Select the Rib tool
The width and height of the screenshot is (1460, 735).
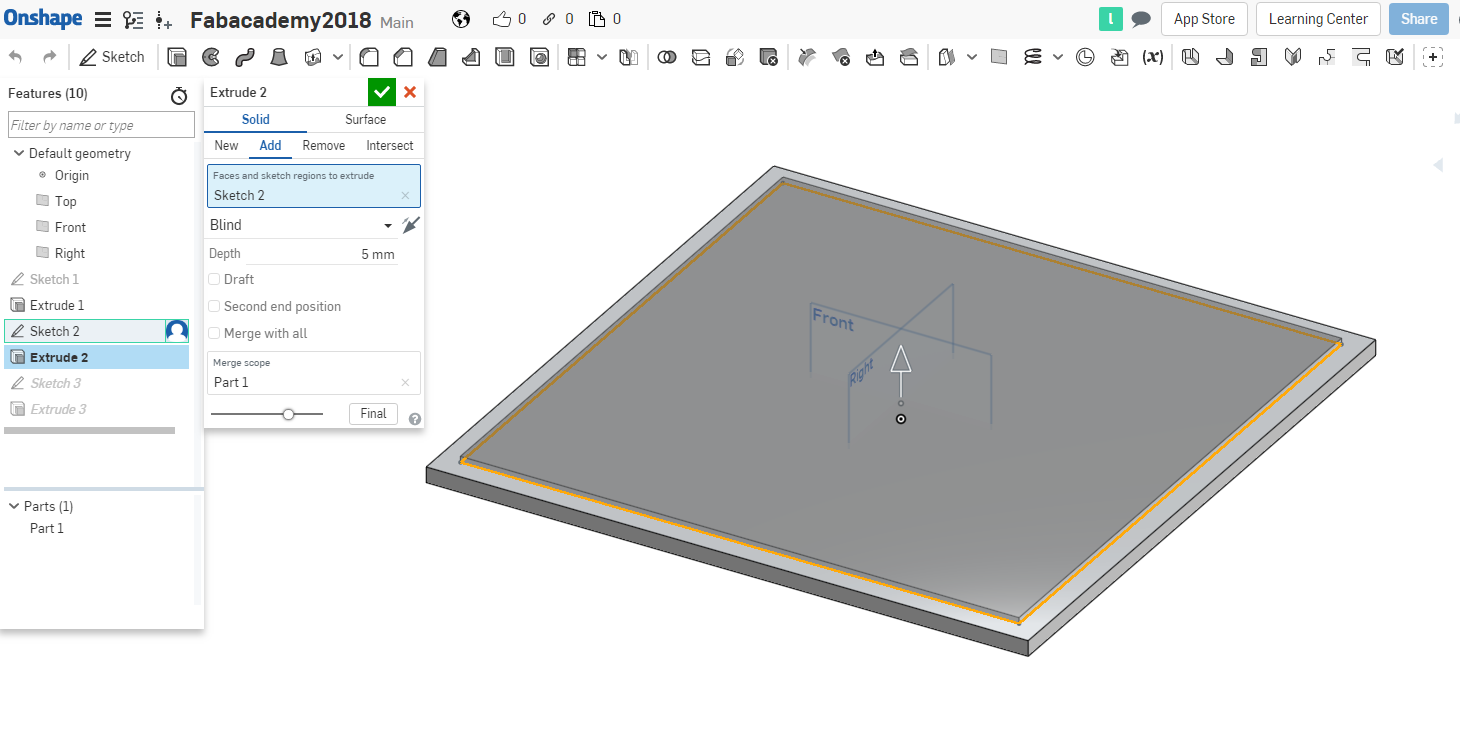[x=471, y=57]
